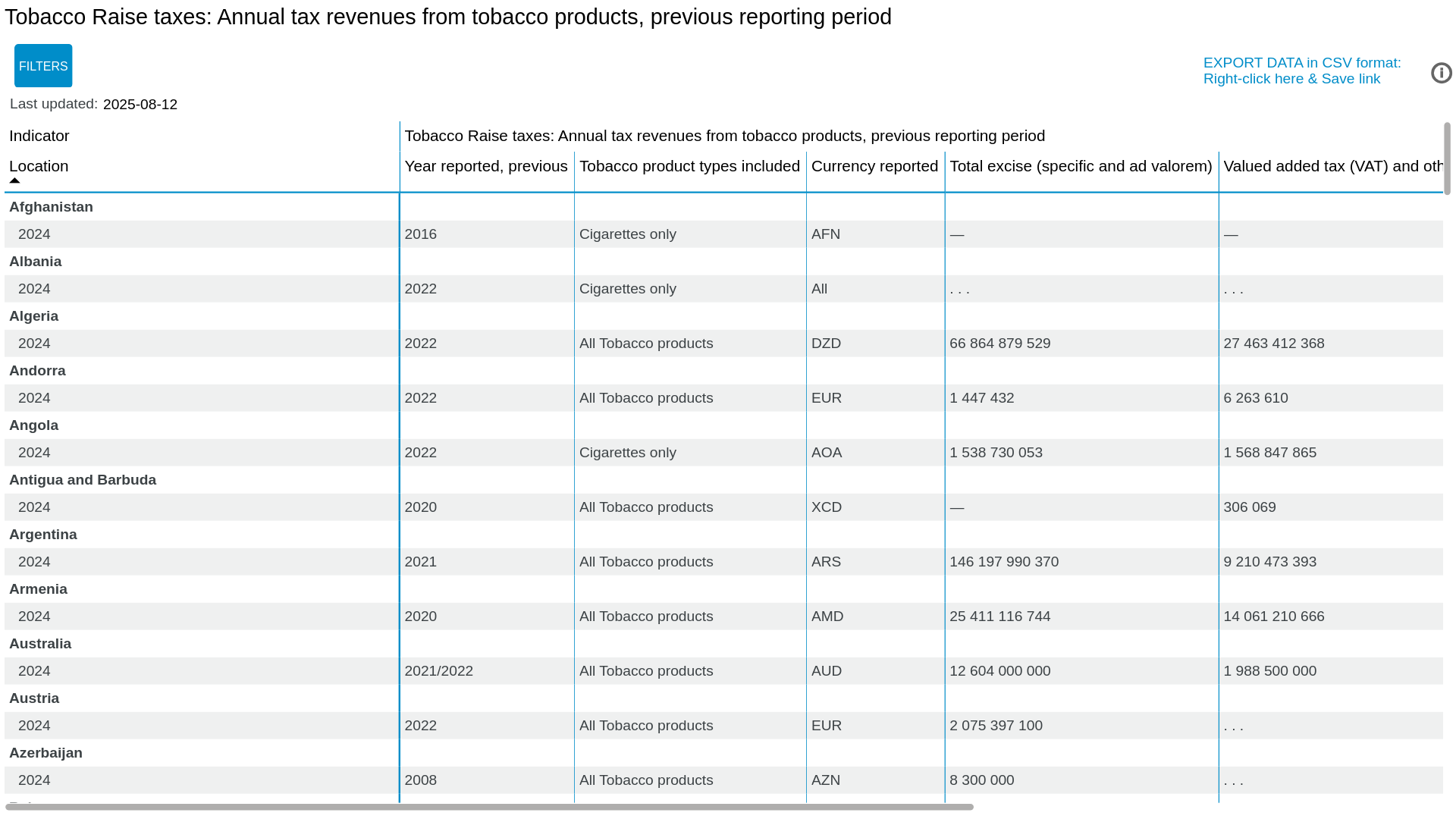
Task: Click the 2024 year cell under Armenia
Action: tap(34, 617)
